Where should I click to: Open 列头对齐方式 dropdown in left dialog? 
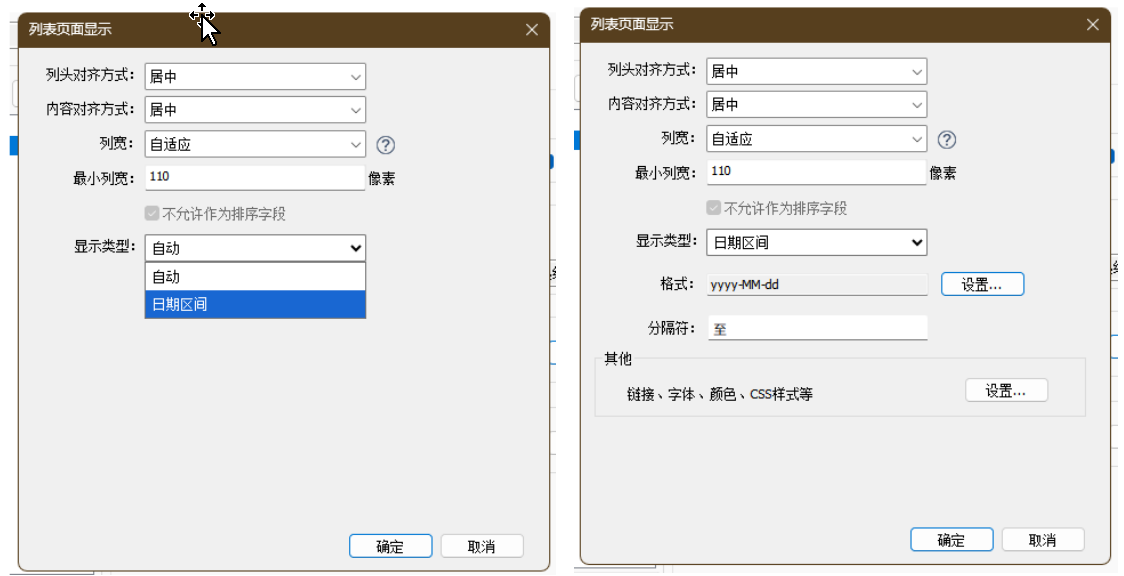coord(255,76)
